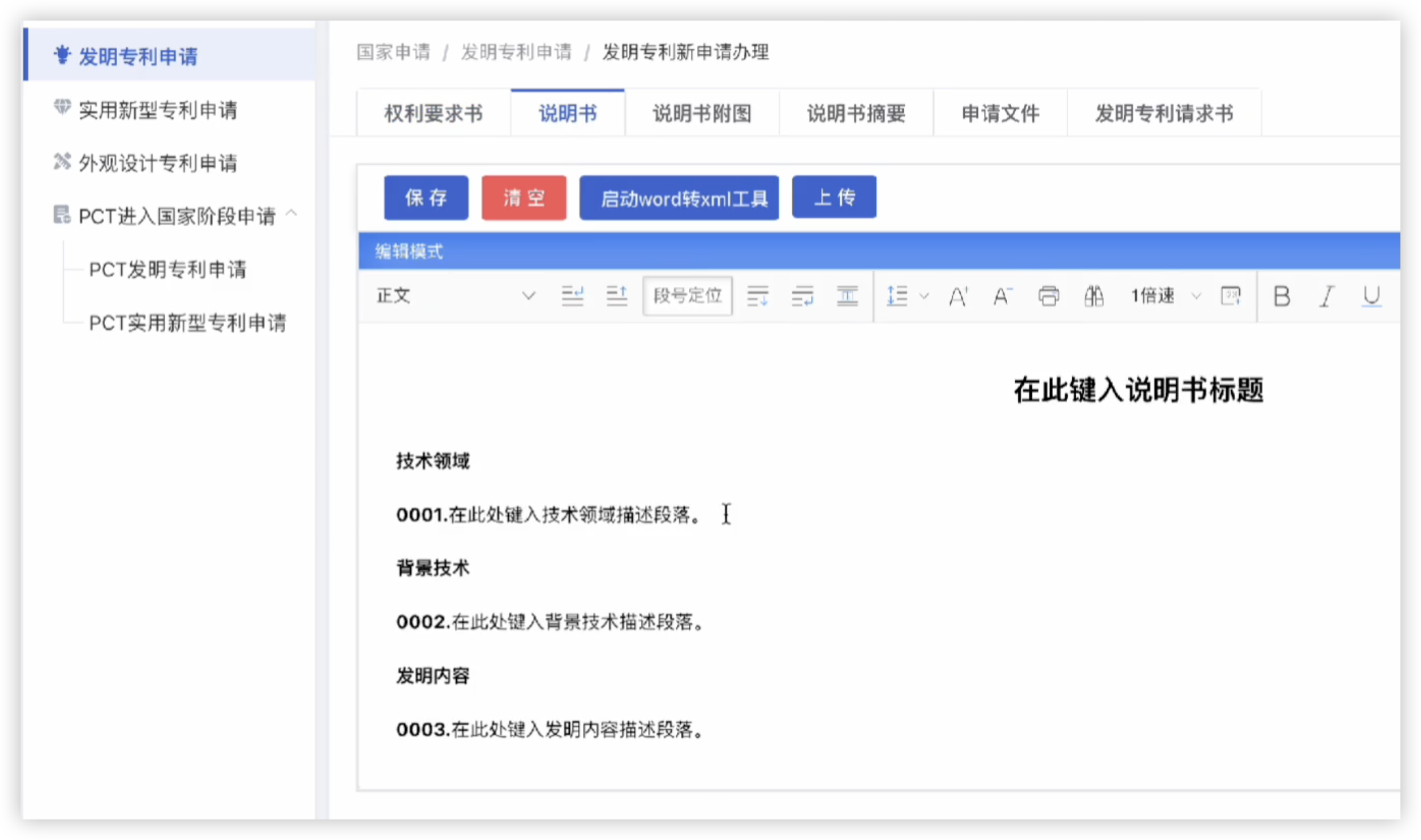Open the 说明书摘要 tab
1421x840 pixels.
click(856, 113)
